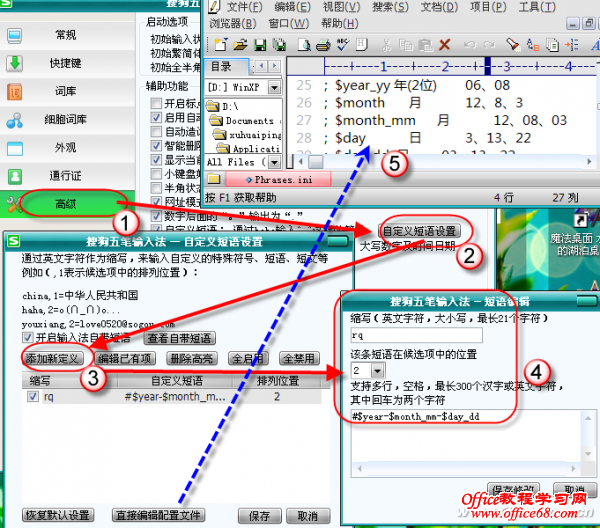Open the 搜索(S) menu
Viewport: 600px width, 528px height.
391,7
